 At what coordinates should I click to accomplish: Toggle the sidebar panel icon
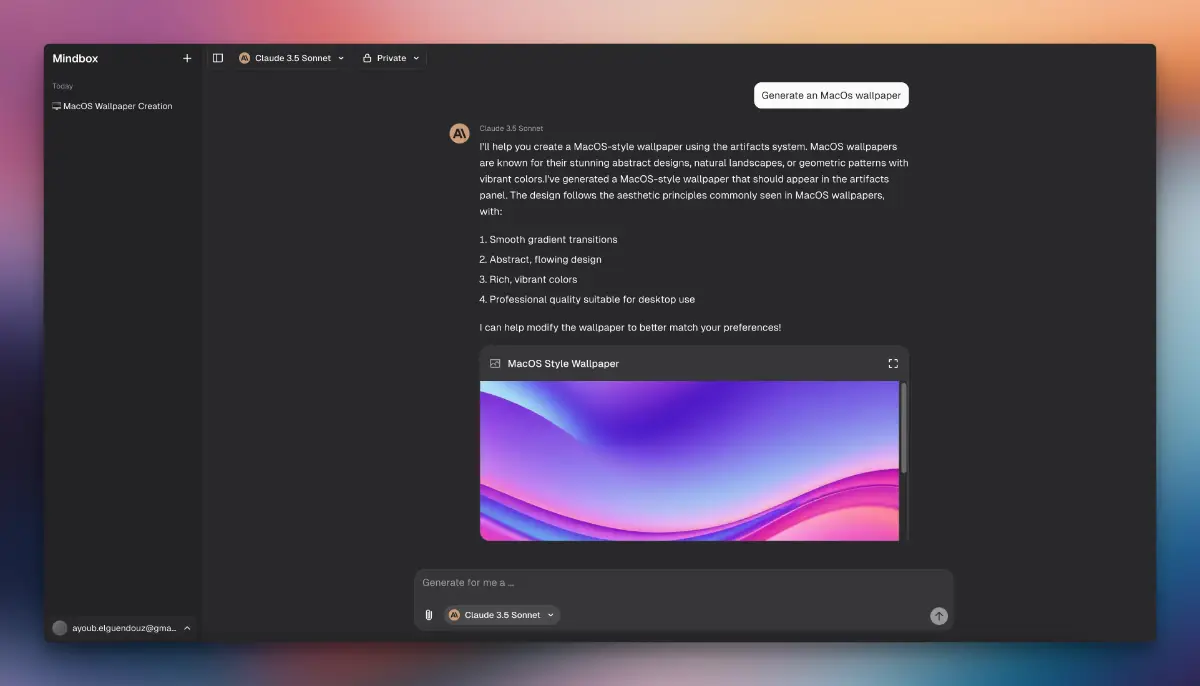tap(218, 59)
